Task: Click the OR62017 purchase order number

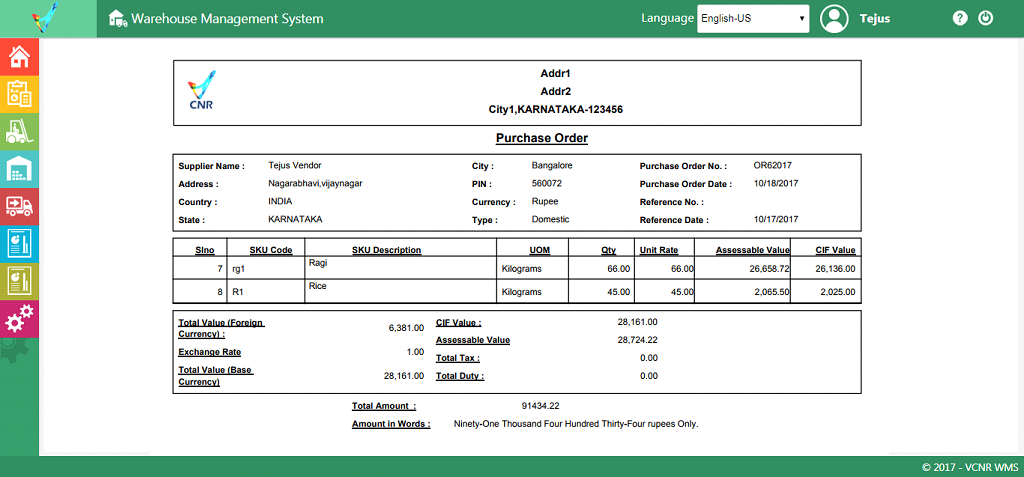Action: 773,165
